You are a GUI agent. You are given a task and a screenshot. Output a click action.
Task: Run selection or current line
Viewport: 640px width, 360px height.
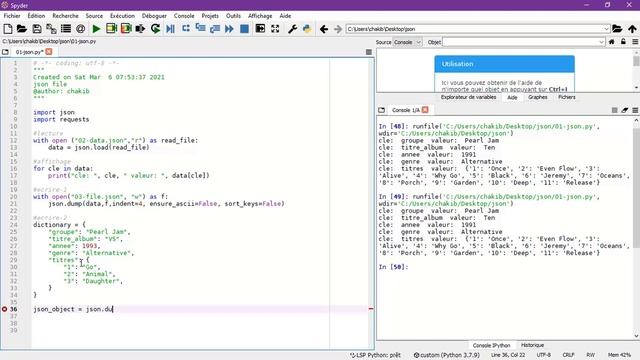pyautogui.click(x=140, y=29)
